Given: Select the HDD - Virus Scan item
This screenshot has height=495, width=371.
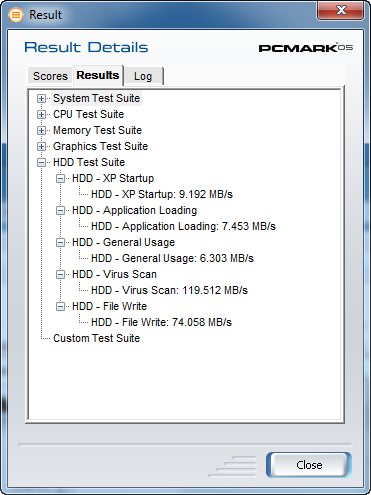Looking at the screenshot, I should [114, 274].
